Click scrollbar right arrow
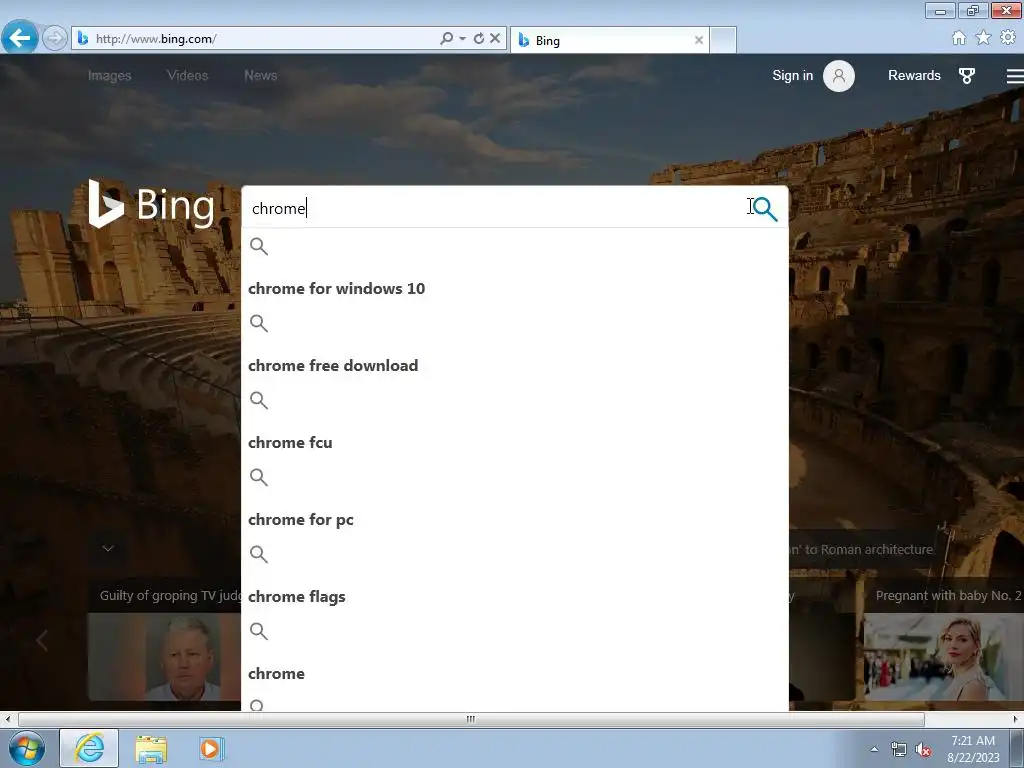Viewport: 1024px width, 768px height. coord(1015,719)
